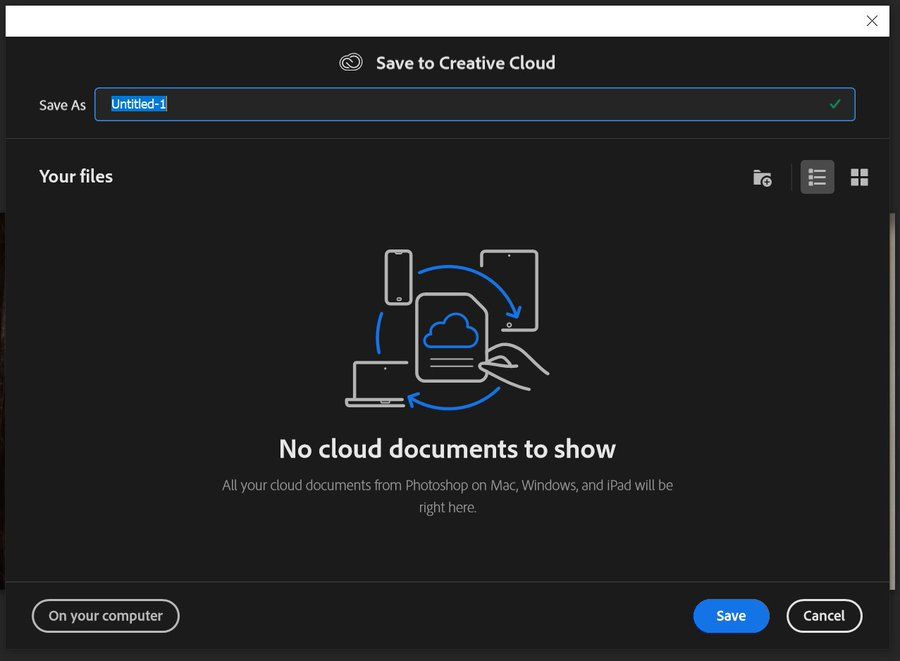Click the Cancel button
The height and width of the screenshot is (661, 900).
pyautogui.click(x=824, y=616)
